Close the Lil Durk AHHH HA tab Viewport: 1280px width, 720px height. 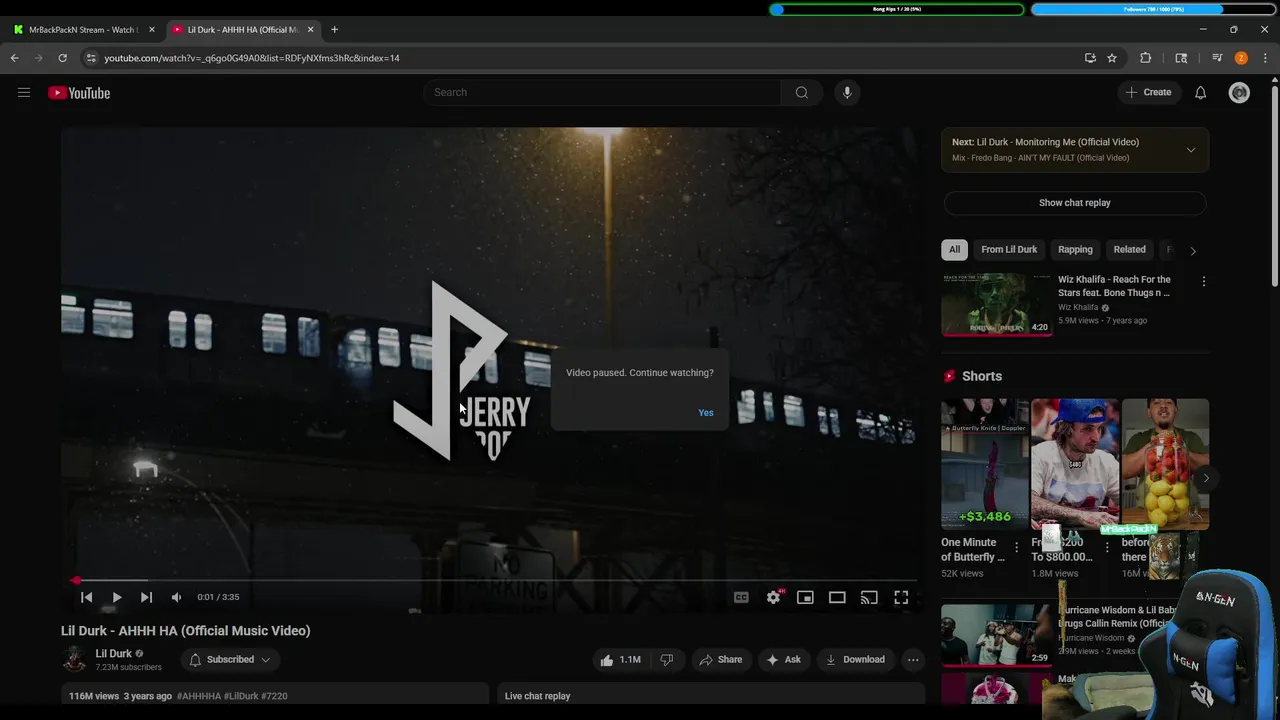[x=310, y=30]
